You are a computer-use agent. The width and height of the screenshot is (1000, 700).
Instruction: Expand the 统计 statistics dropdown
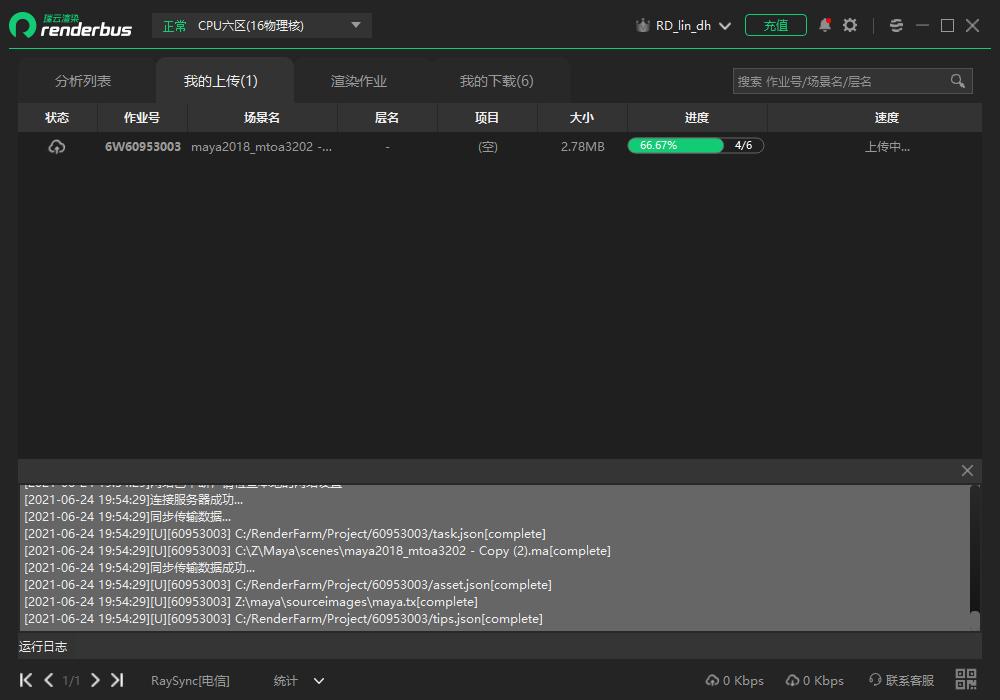pos(299,681)
